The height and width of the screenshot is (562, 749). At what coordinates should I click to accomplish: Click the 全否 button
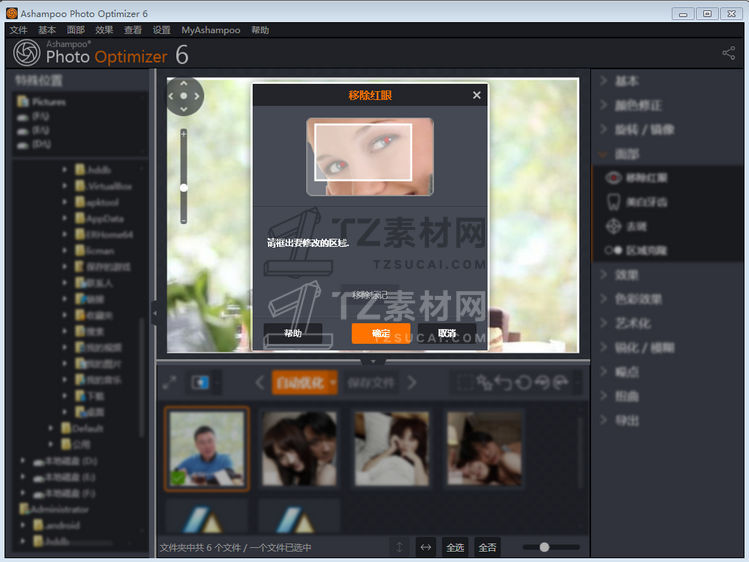pos(487,547)
